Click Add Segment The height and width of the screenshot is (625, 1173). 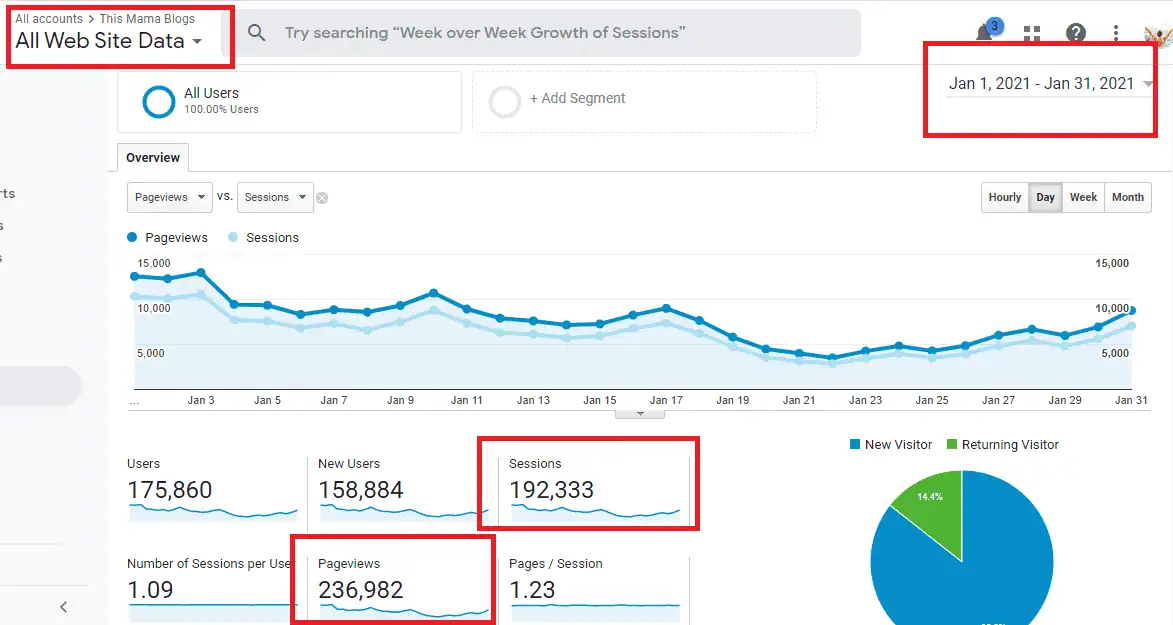(x=577, y=99)
